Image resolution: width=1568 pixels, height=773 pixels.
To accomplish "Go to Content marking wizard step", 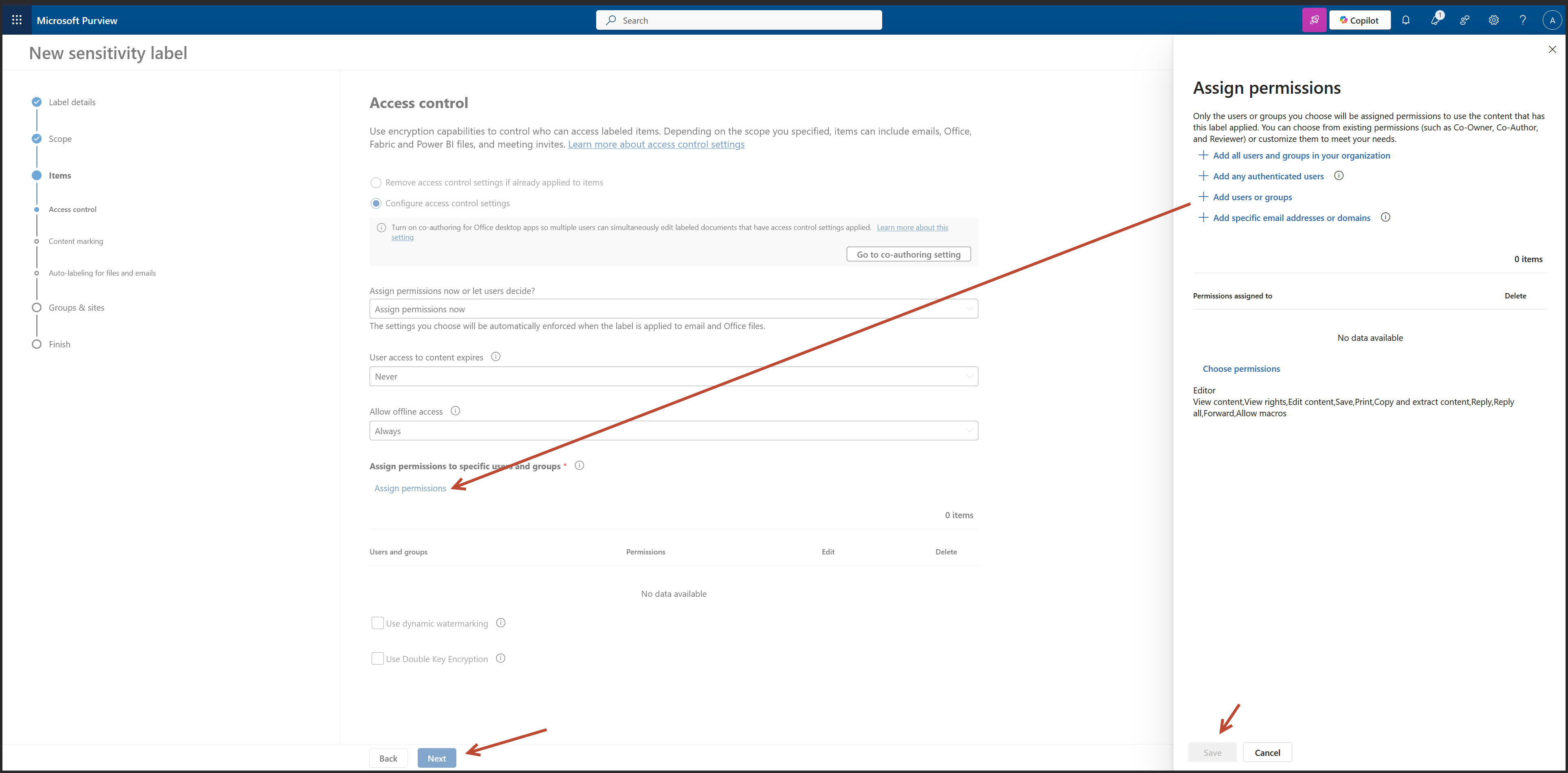I will pos(76,241).
